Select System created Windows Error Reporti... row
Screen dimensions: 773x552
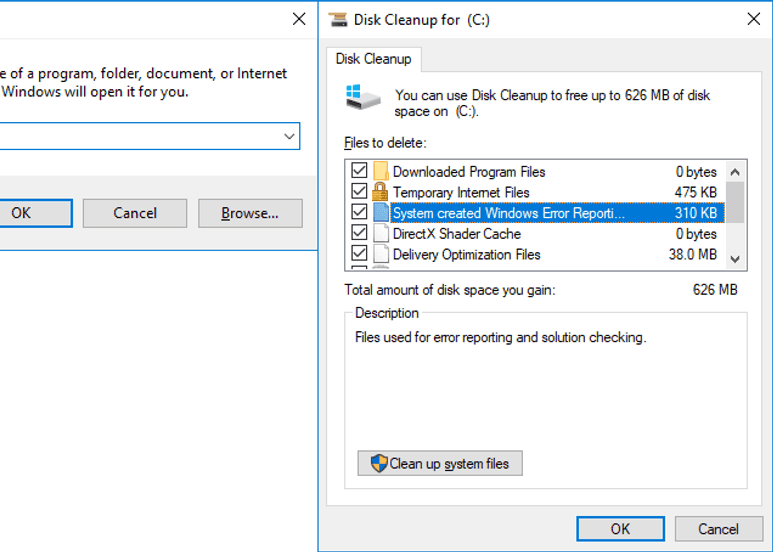(x=557, y=212)
